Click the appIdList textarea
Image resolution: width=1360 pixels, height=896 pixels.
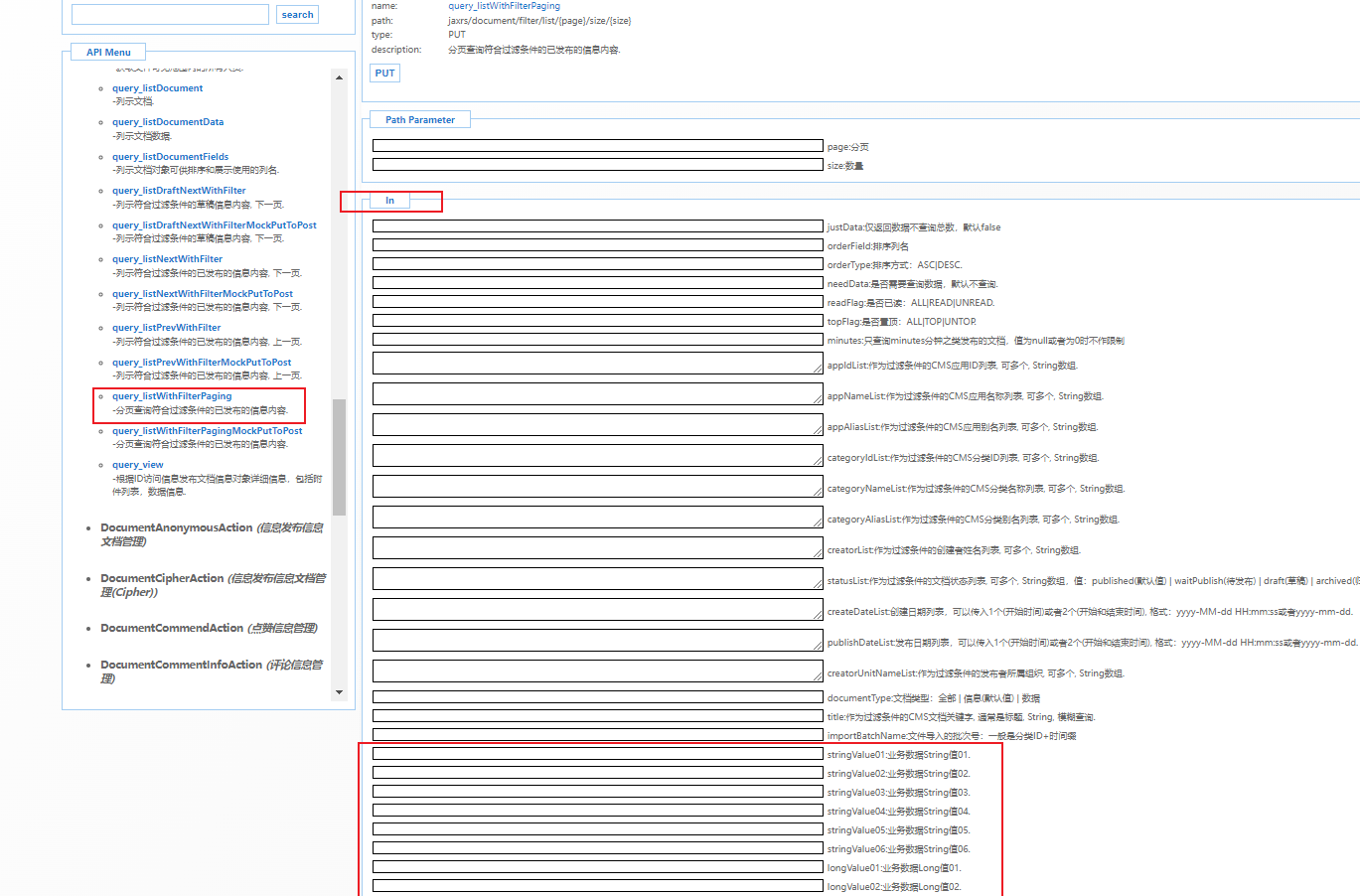tap(597, 365)
